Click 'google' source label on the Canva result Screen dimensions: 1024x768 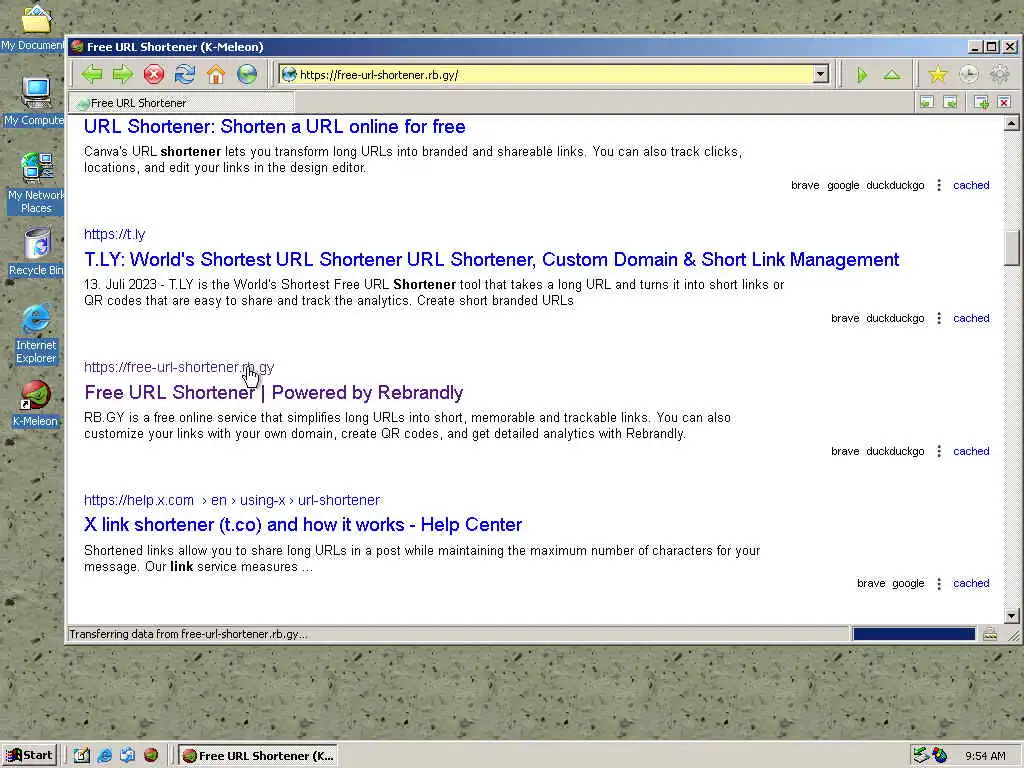pyautogui.click(x=843, y=185)
